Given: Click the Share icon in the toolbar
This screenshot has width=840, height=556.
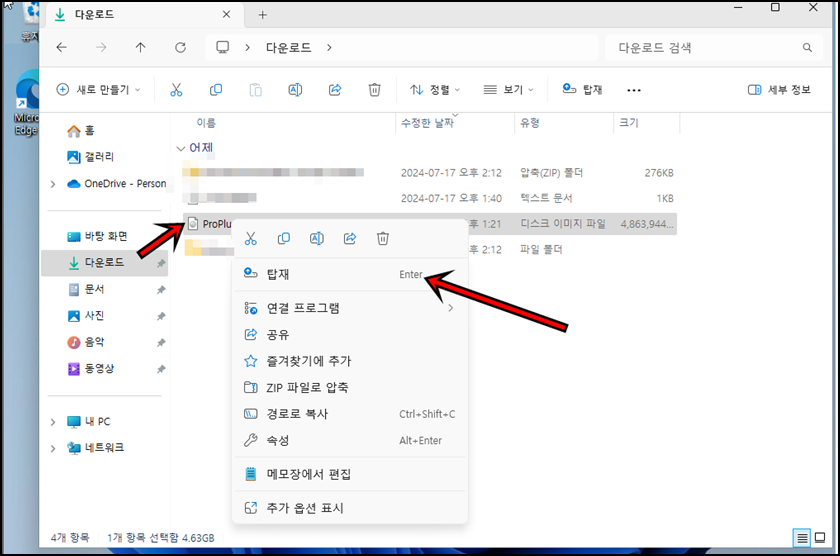Looking at the screenshot, I should pyautogui.click(x=335, y=90).
